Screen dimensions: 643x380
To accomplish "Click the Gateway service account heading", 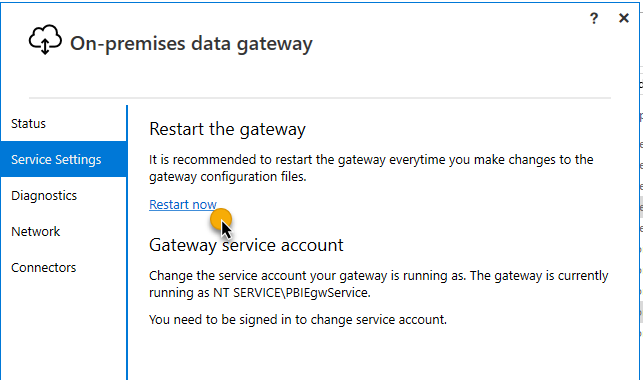I will click(x=246, y=245).
